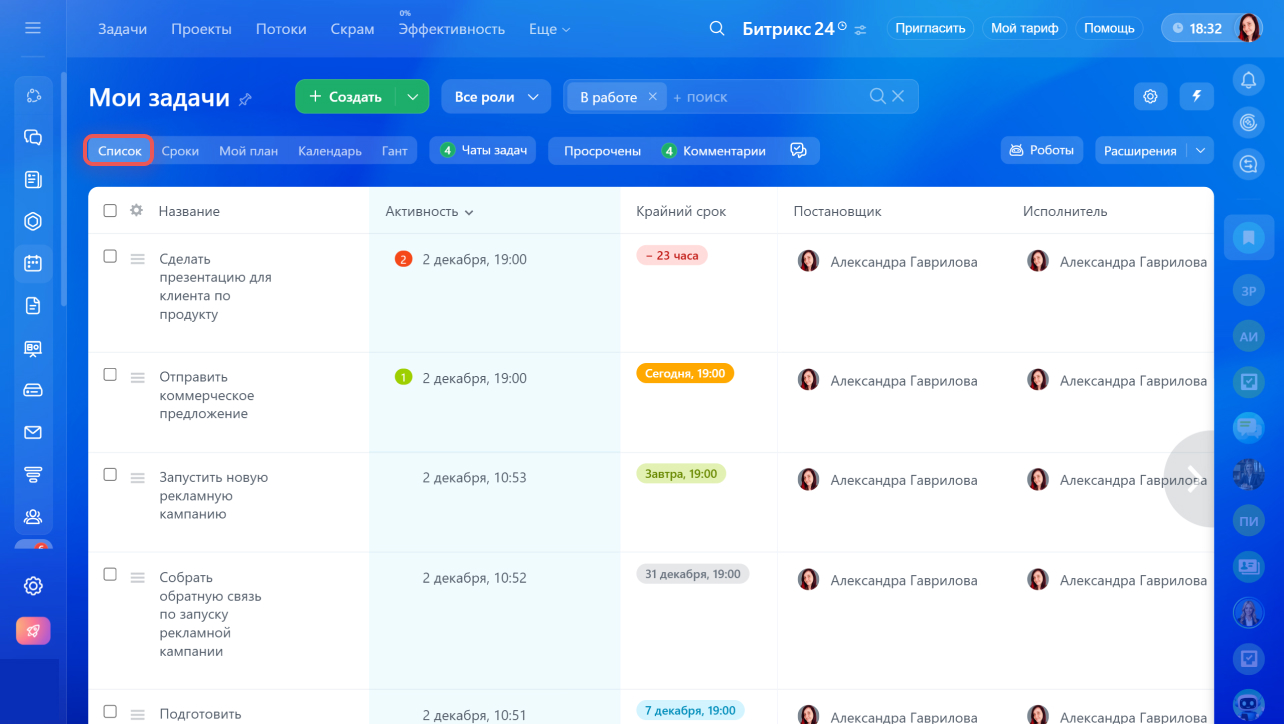
Task: Select all tasks with header checkbox
Action: (110, 211)
